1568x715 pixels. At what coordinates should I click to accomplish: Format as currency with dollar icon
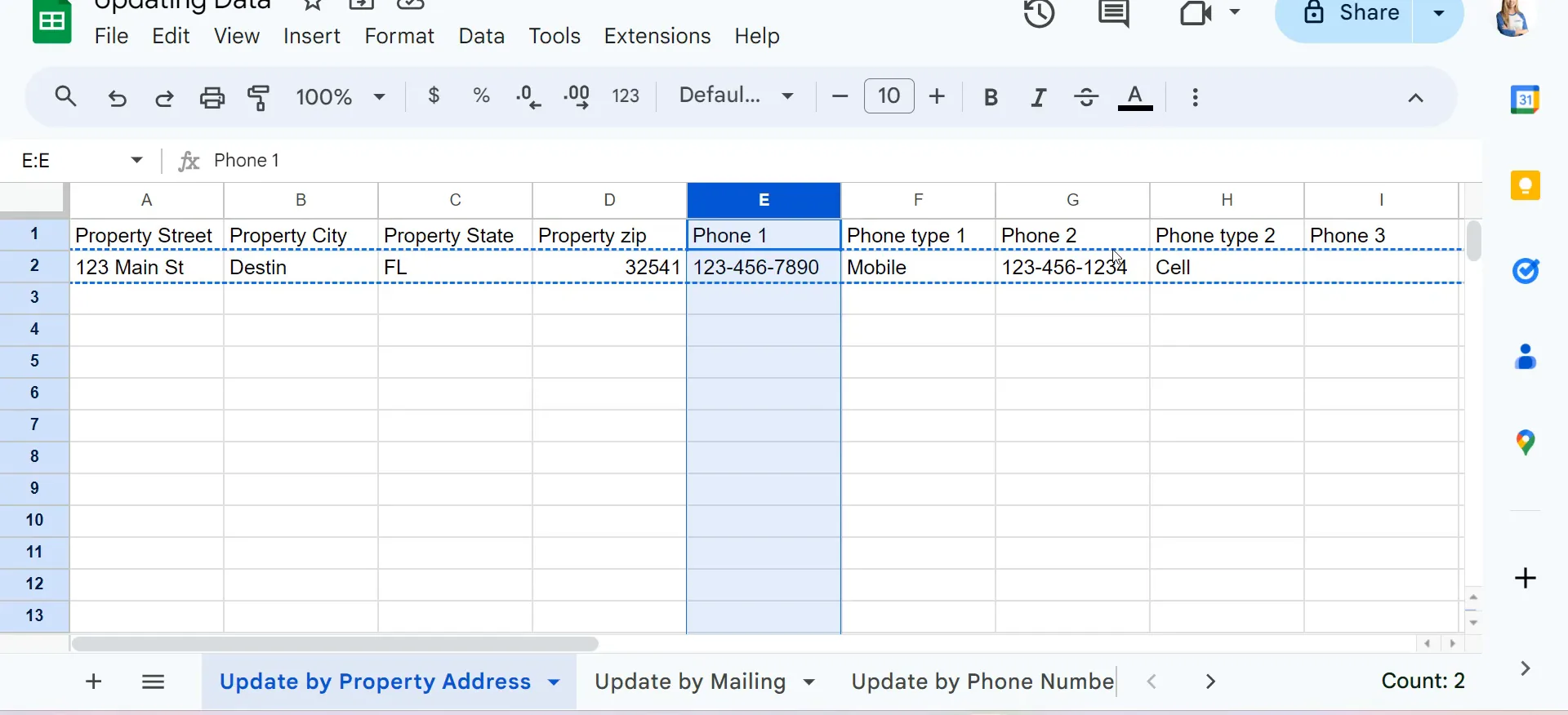[x=434, y=96]
